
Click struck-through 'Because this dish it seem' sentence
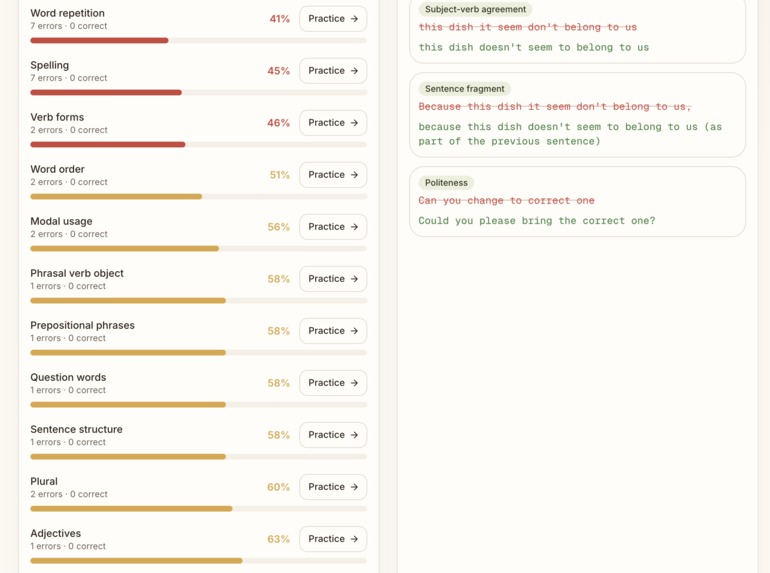[555, 107]
